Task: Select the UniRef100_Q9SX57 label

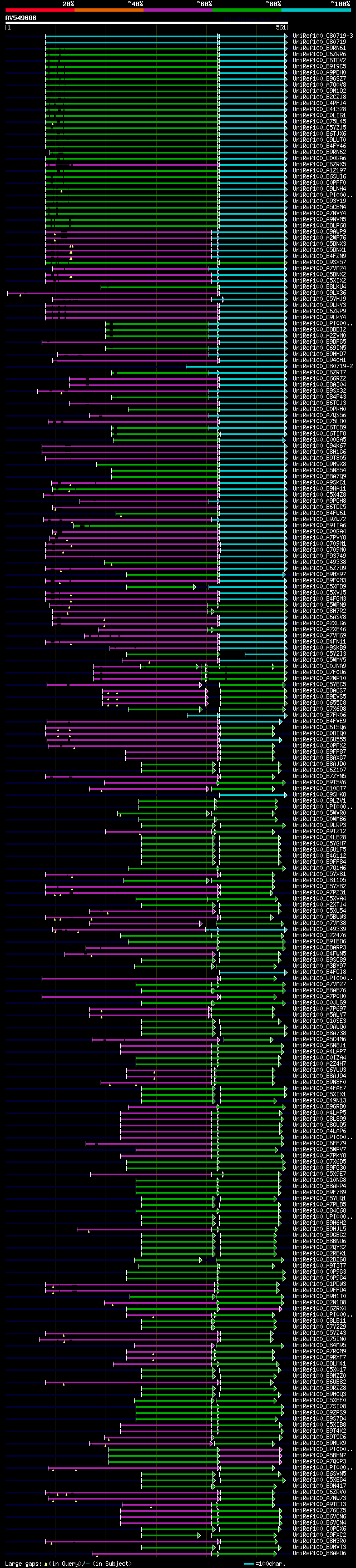Action: point(319,263)
